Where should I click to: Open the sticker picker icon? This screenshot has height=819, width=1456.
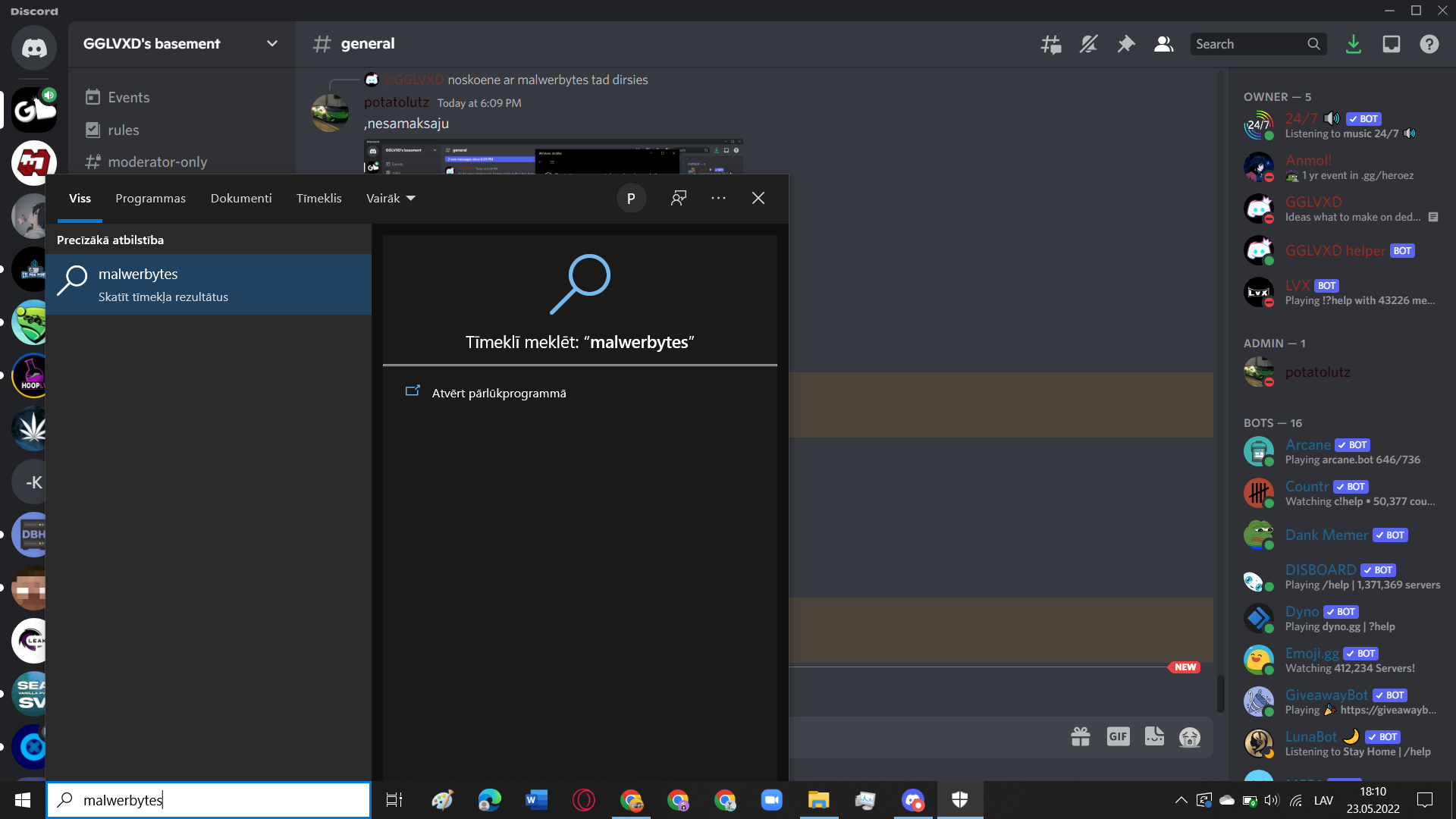tap(1154, 736)
